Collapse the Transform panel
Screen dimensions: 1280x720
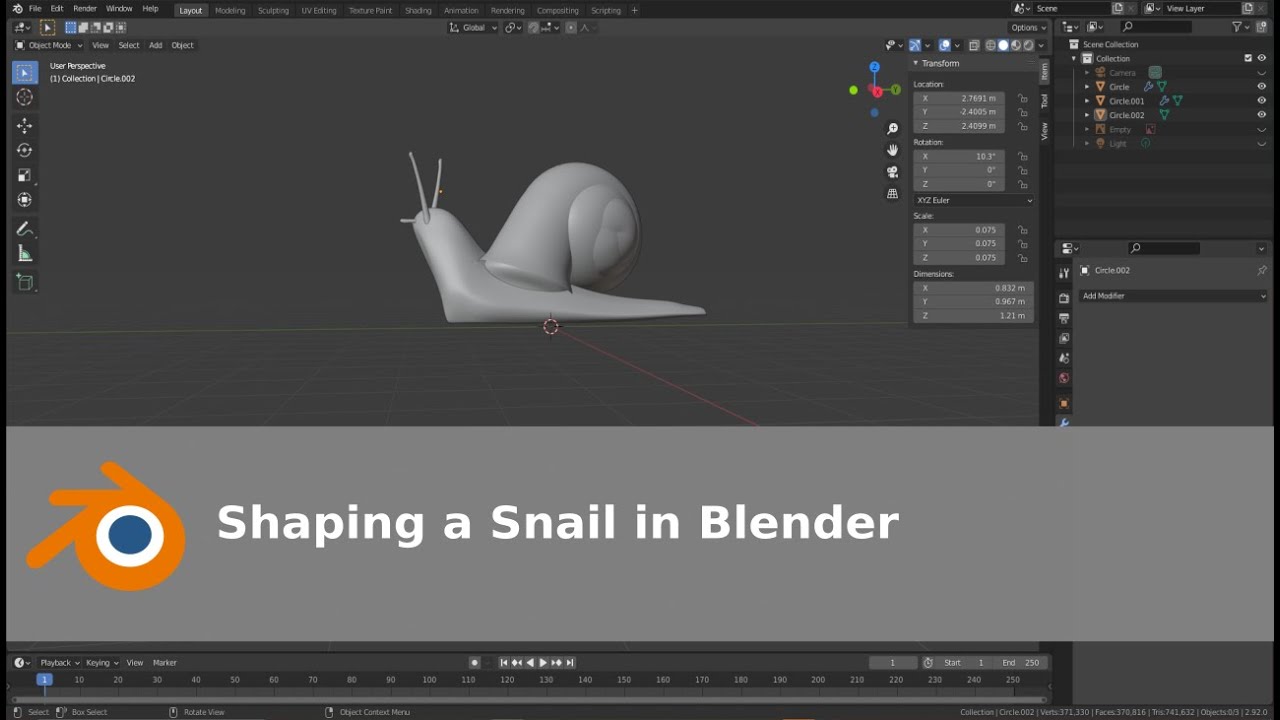point(915,64)
